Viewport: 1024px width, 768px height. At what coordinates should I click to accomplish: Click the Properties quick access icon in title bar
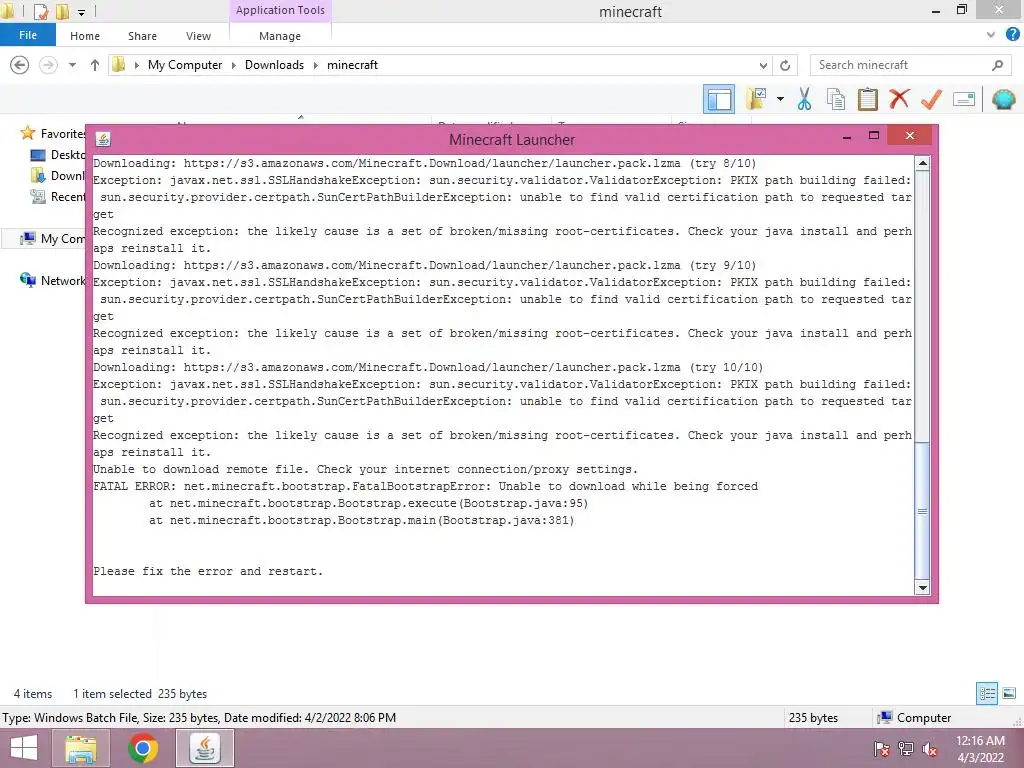[40, 11]
